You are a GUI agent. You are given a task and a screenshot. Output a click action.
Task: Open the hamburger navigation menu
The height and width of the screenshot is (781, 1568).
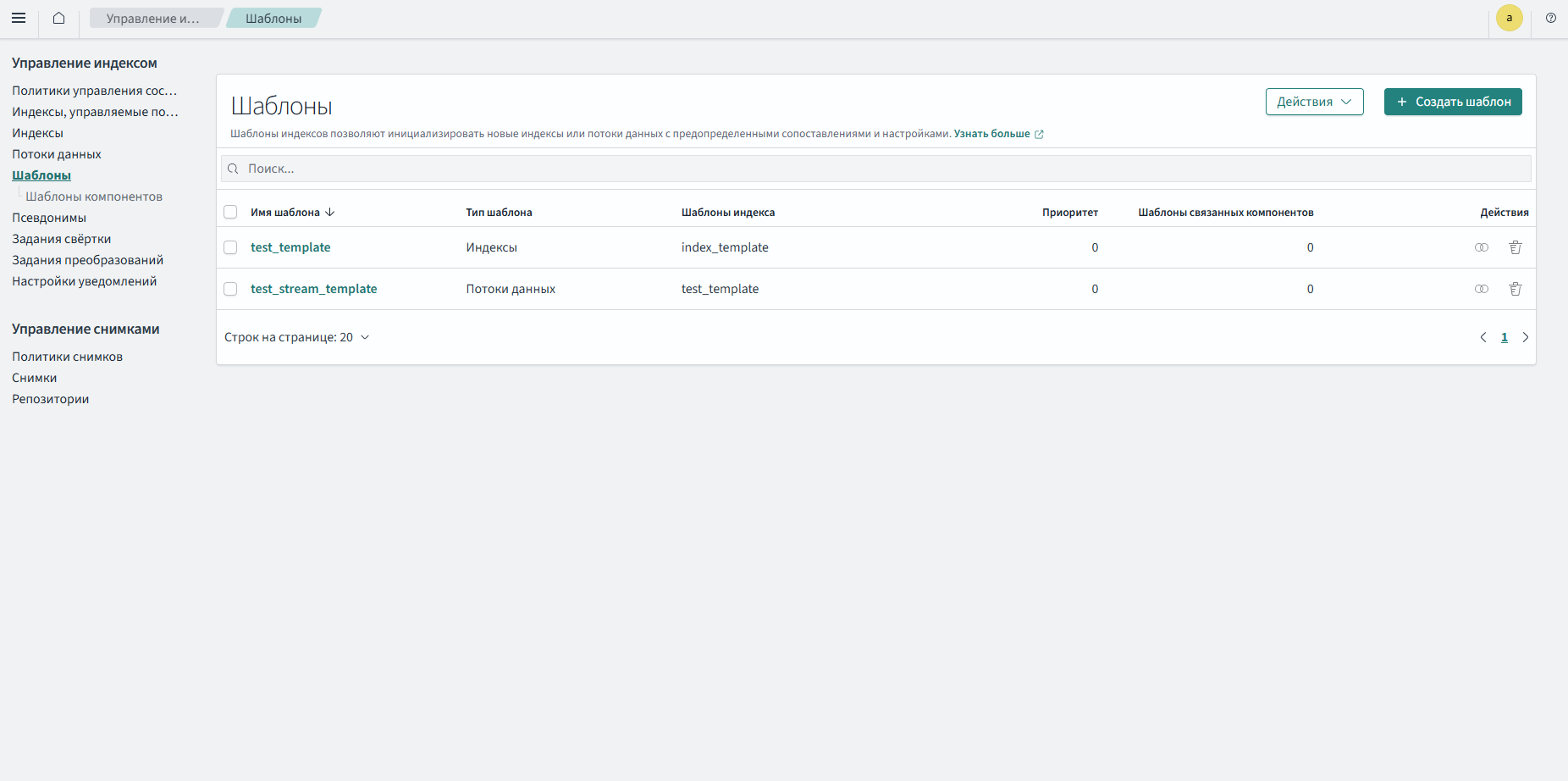coord(19,18)
